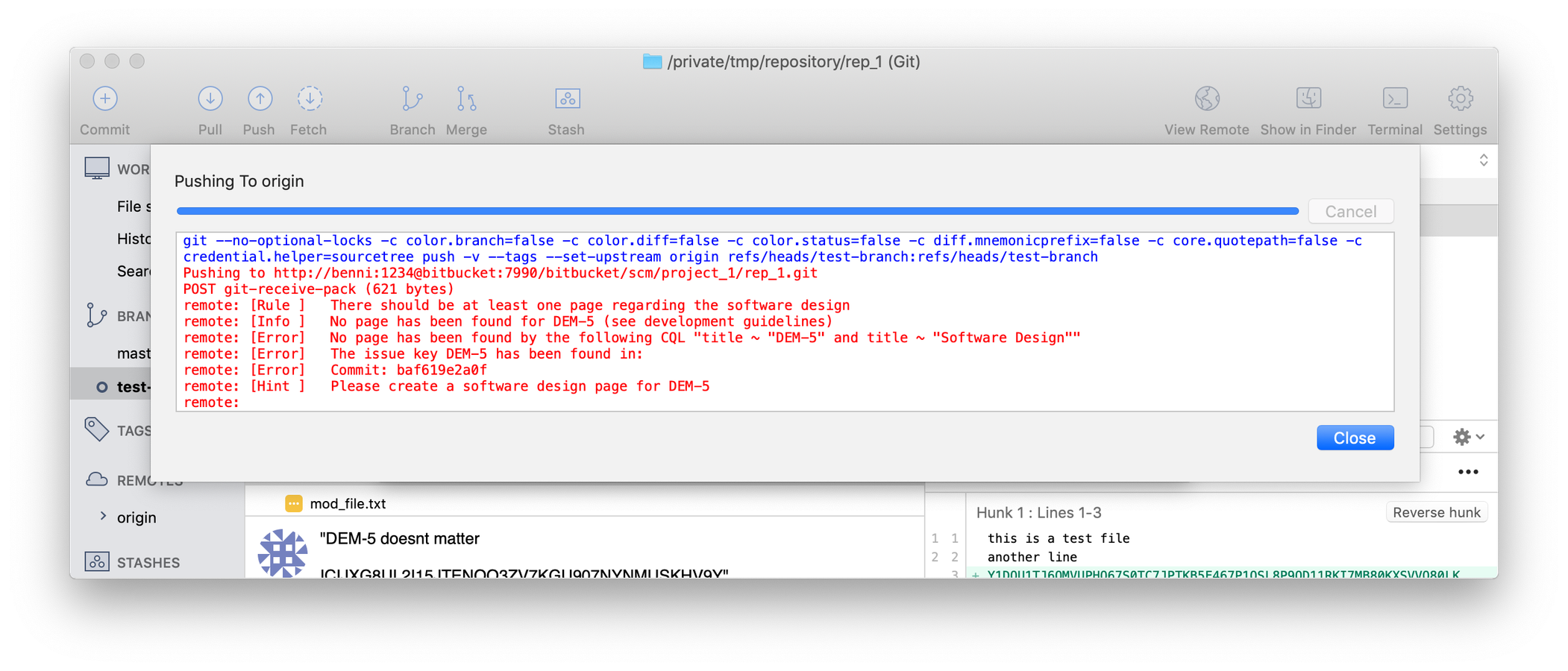Click the folder icon in window title
Screen dimensions: 1568x671
(653, 62)
